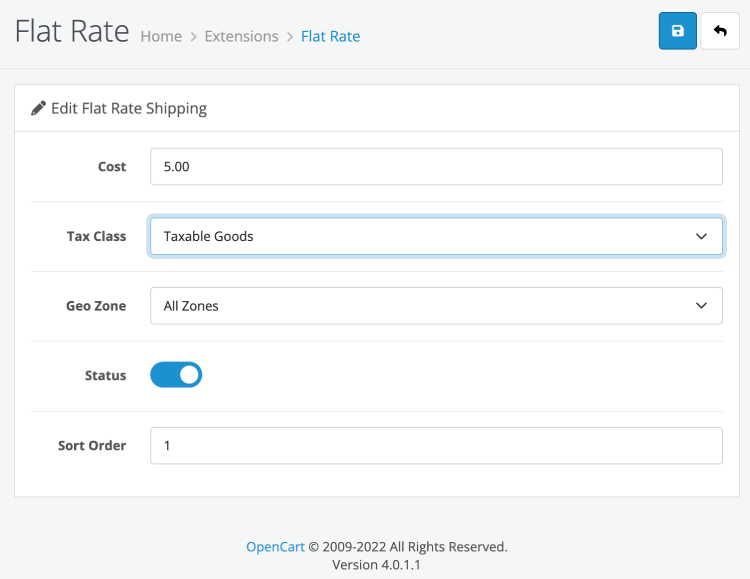Click the Status label
This screenshot has width=750, height=579.
[106, 375]
